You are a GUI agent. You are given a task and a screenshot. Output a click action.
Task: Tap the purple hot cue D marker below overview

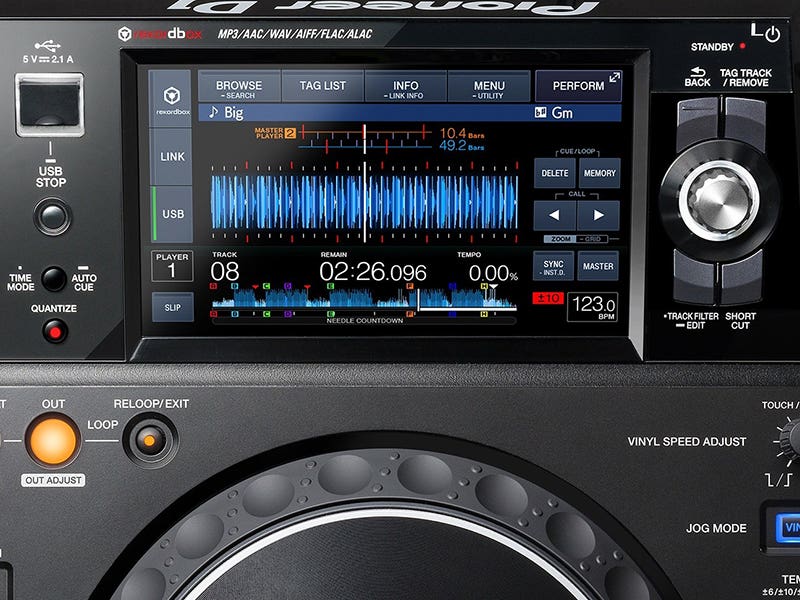click(x=288, y=314)
